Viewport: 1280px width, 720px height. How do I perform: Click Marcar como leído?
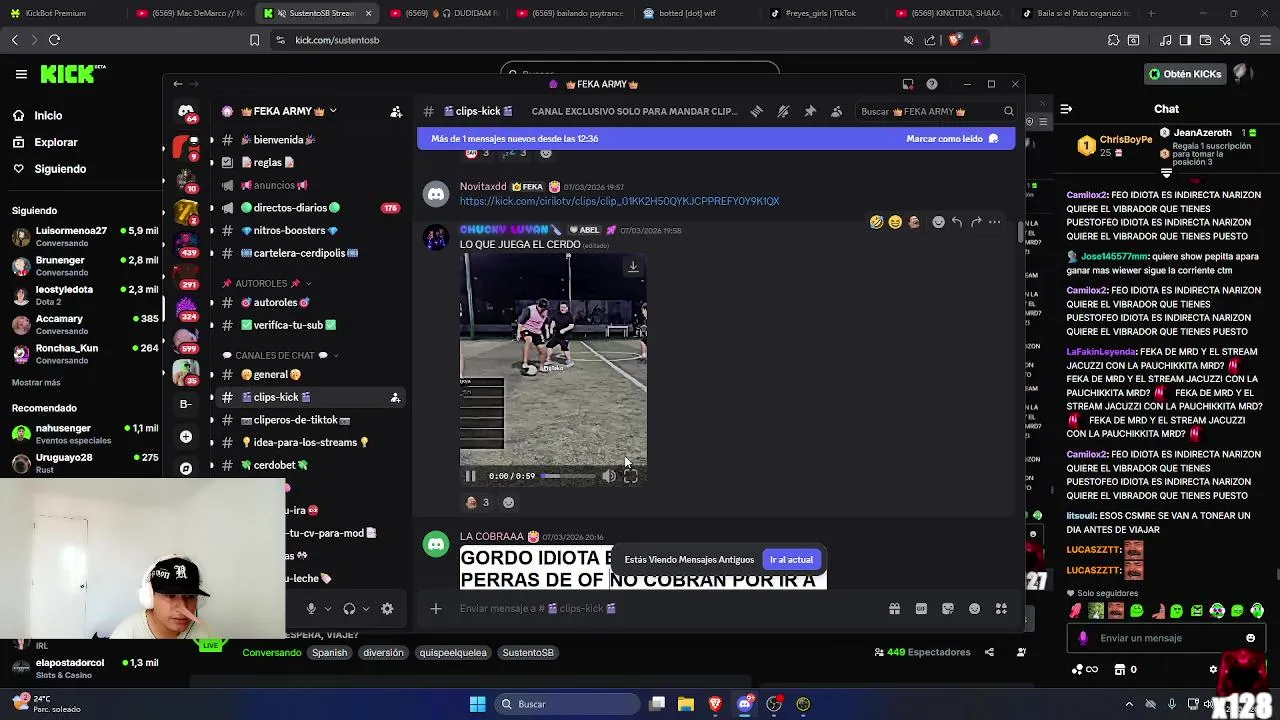pos(952,139)
